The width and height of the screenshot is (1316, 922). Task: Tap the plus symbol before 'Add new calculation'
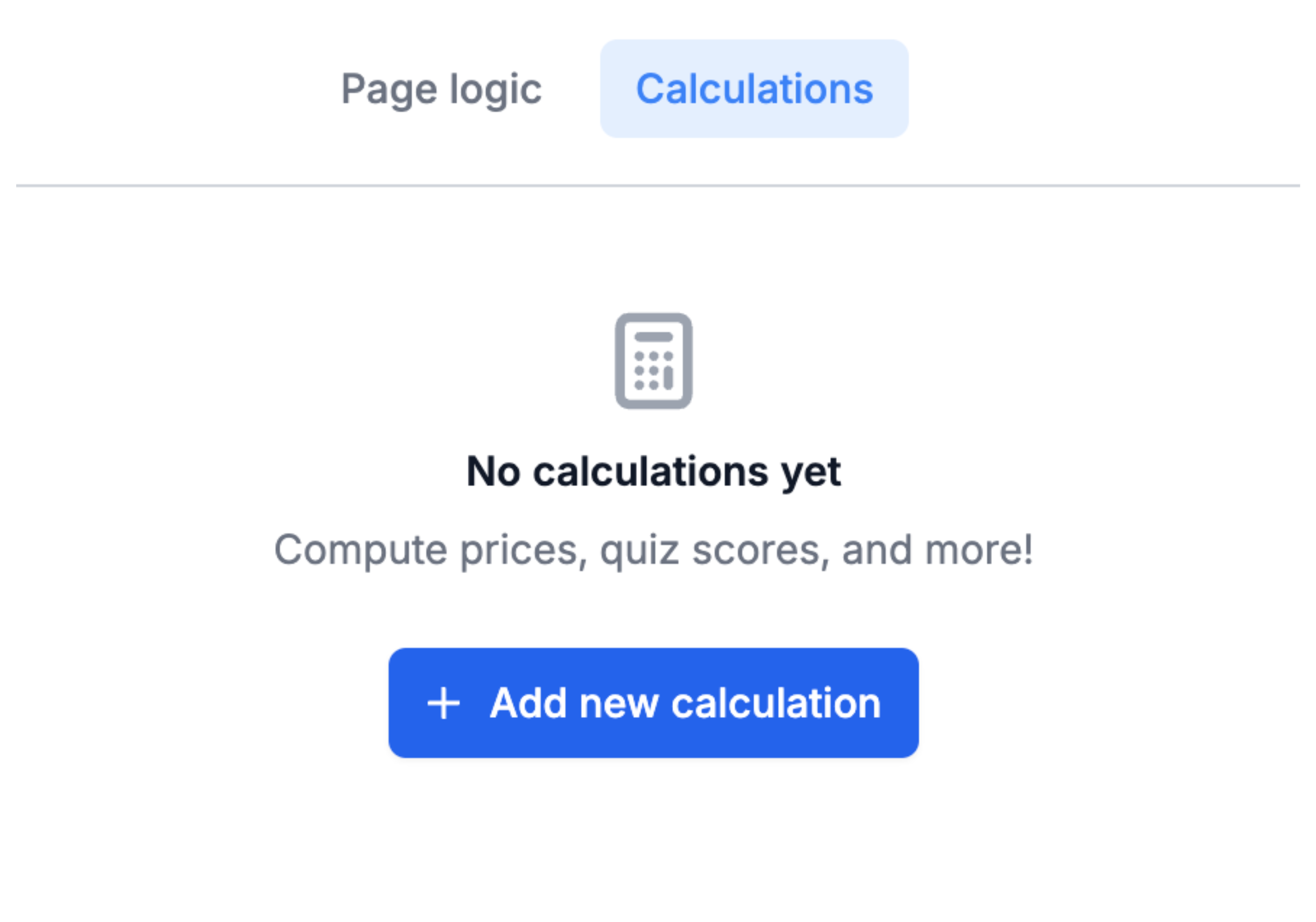click(x=445, y=704)
